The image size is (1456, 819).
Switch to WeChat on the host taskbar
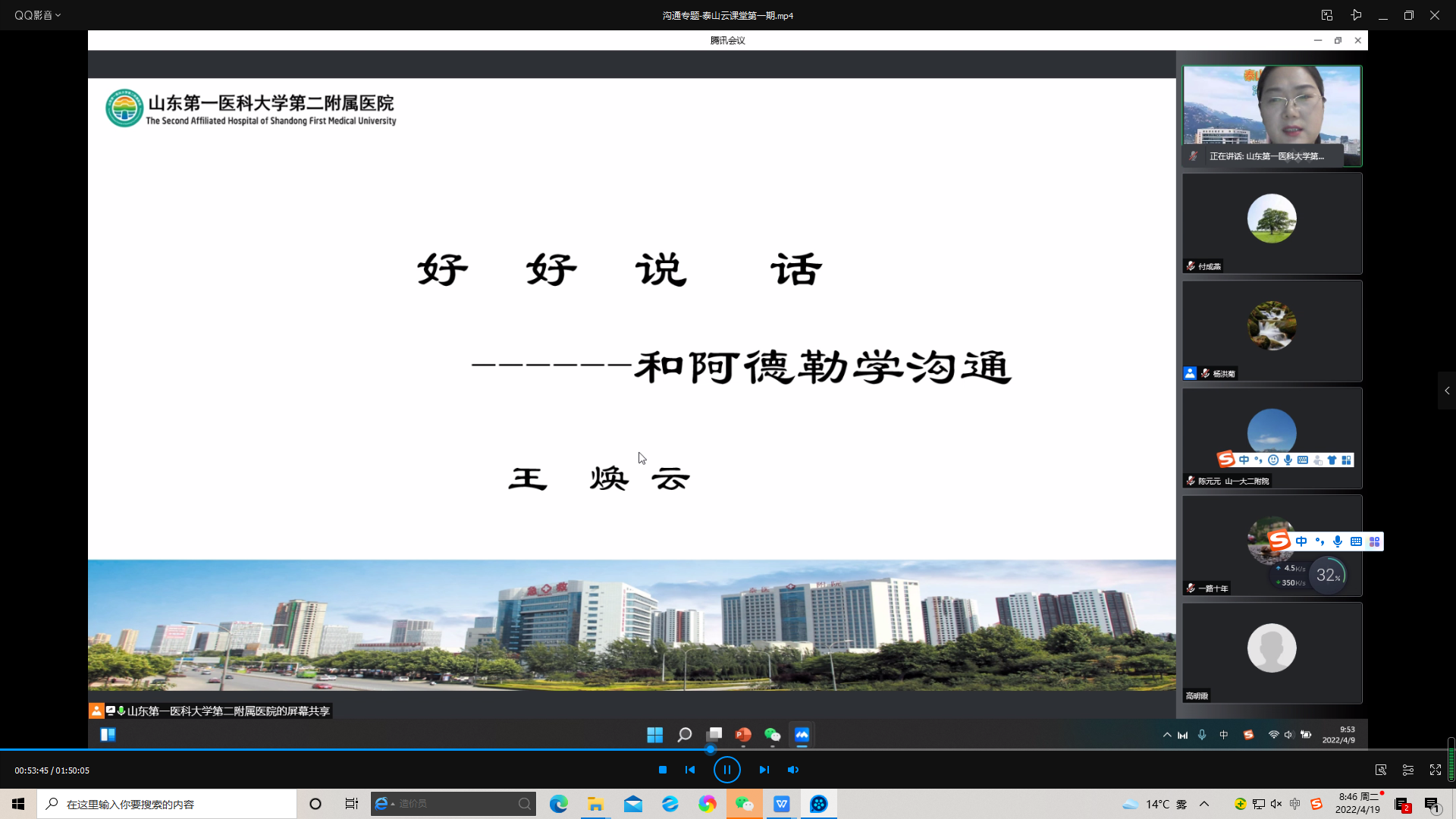(745, 804)
